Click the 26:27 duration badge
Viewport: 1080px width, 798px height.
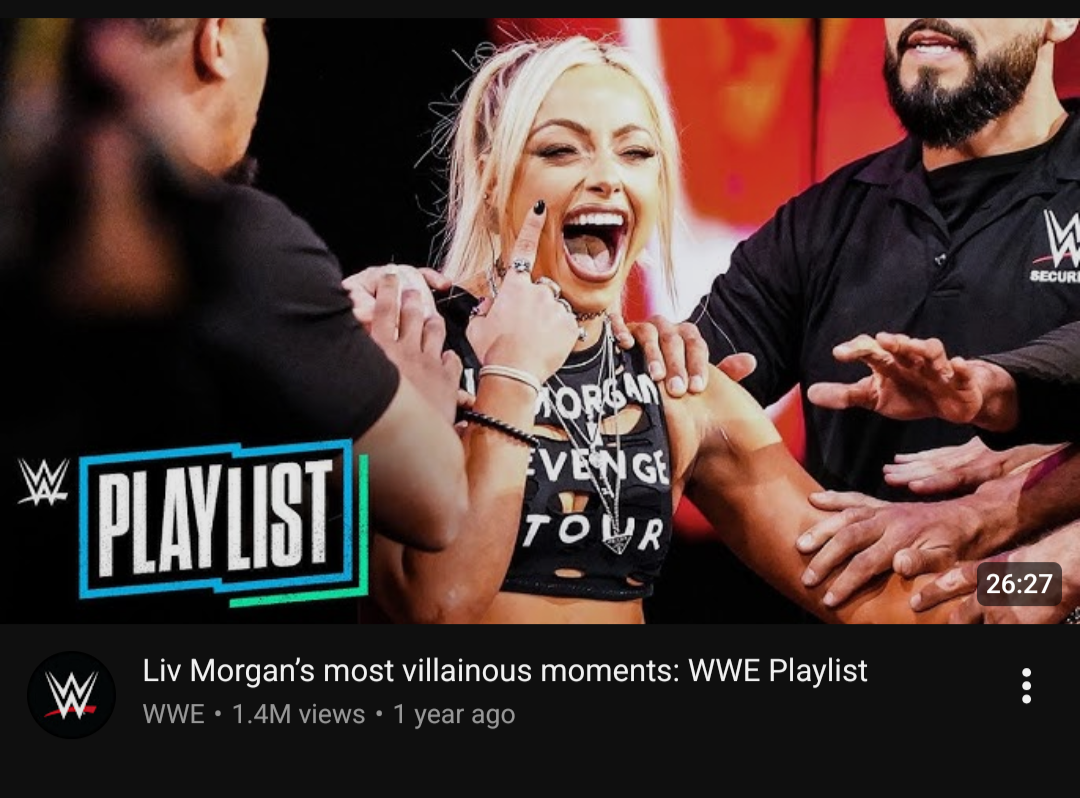pos(1019,585)
